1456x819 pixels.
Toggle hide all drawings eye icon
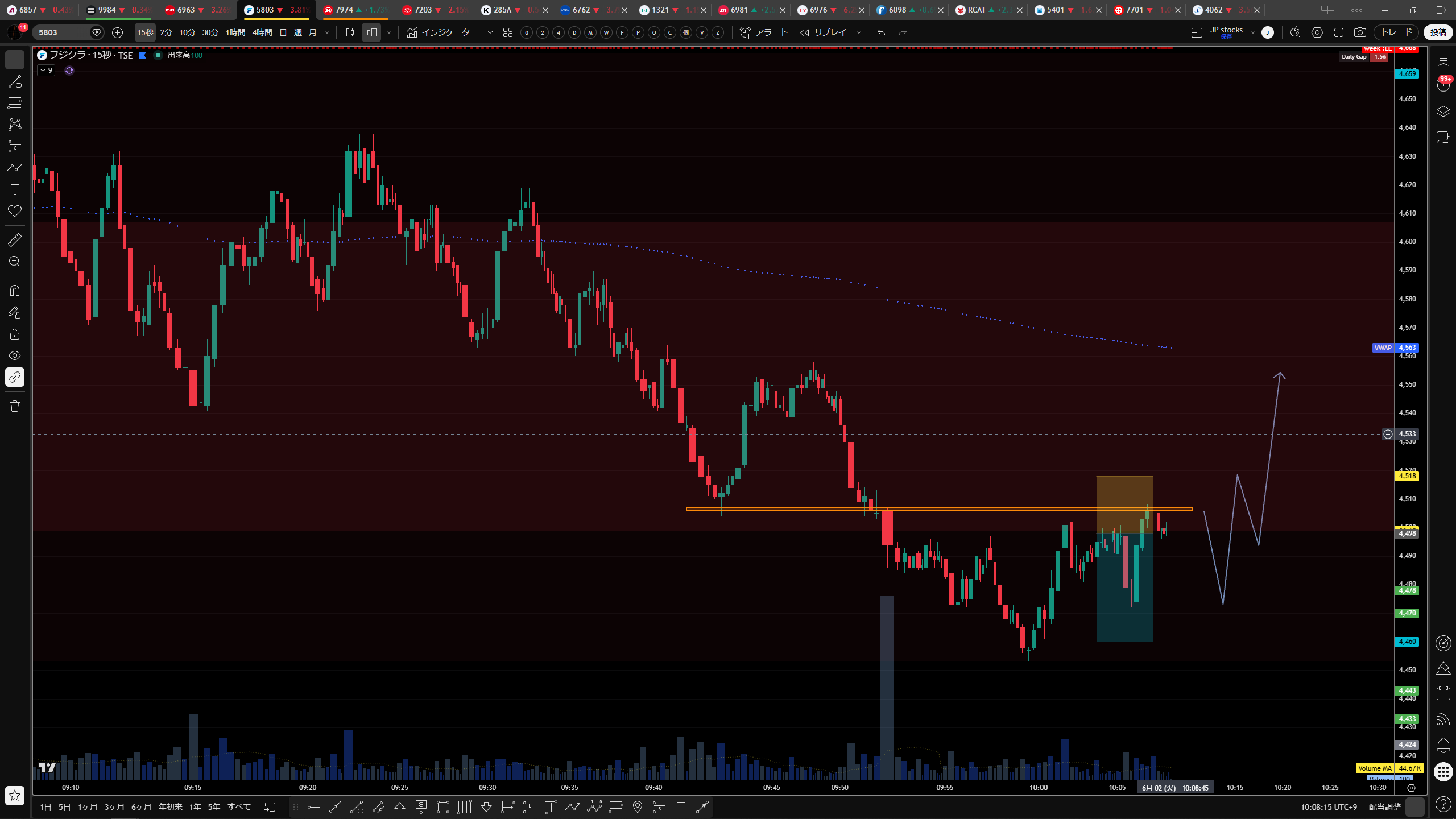point(15,355)
